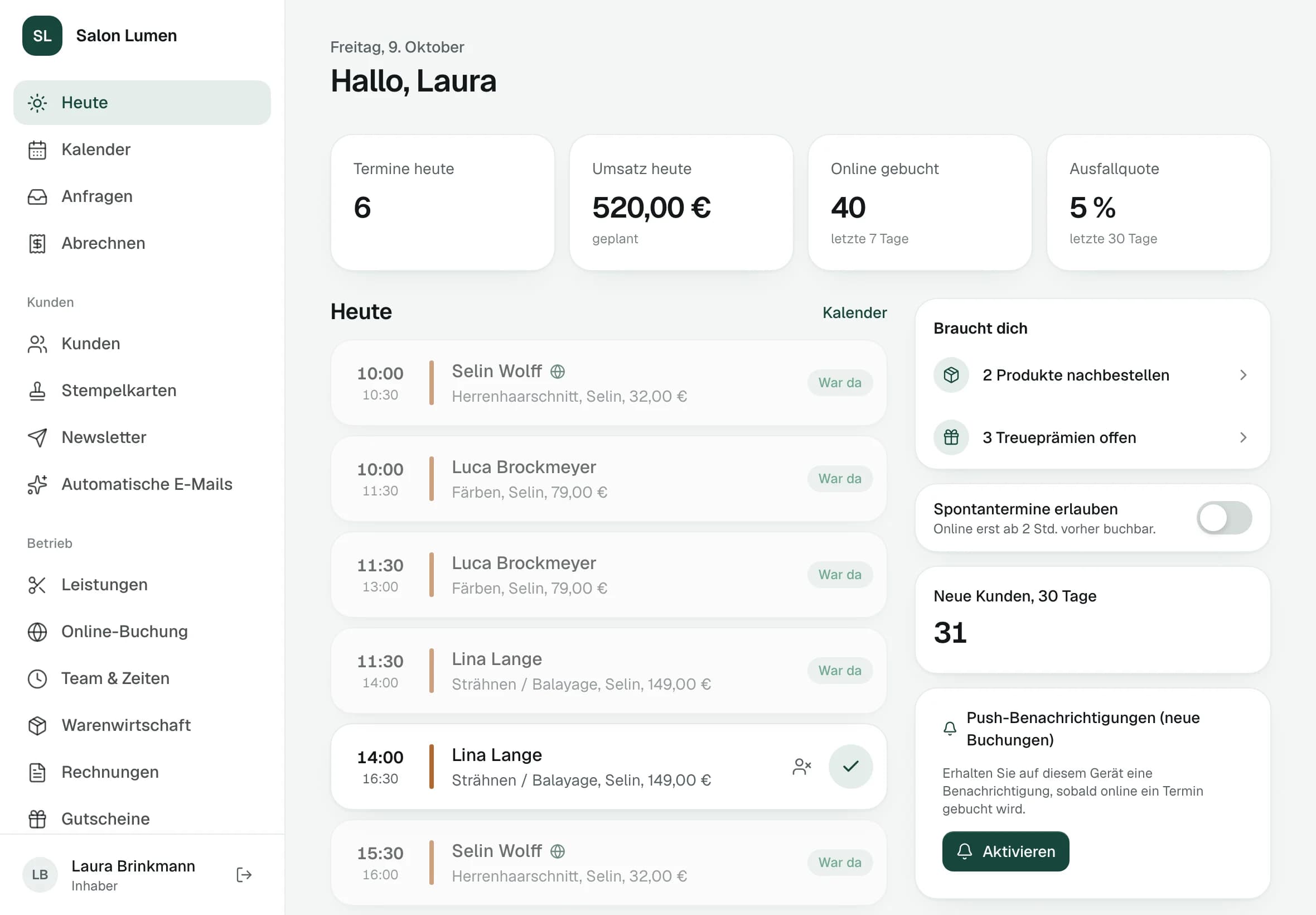
Task: Open the Umsatz heute 520,00 € card
Action: [682, 203]
